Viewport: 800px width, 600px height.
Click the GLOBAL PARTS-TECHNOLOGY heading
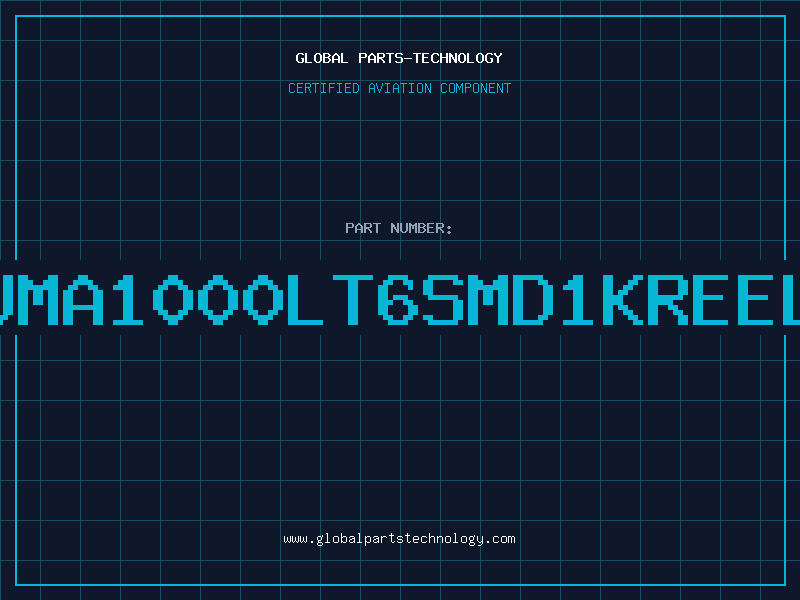(x=399, y=58)
